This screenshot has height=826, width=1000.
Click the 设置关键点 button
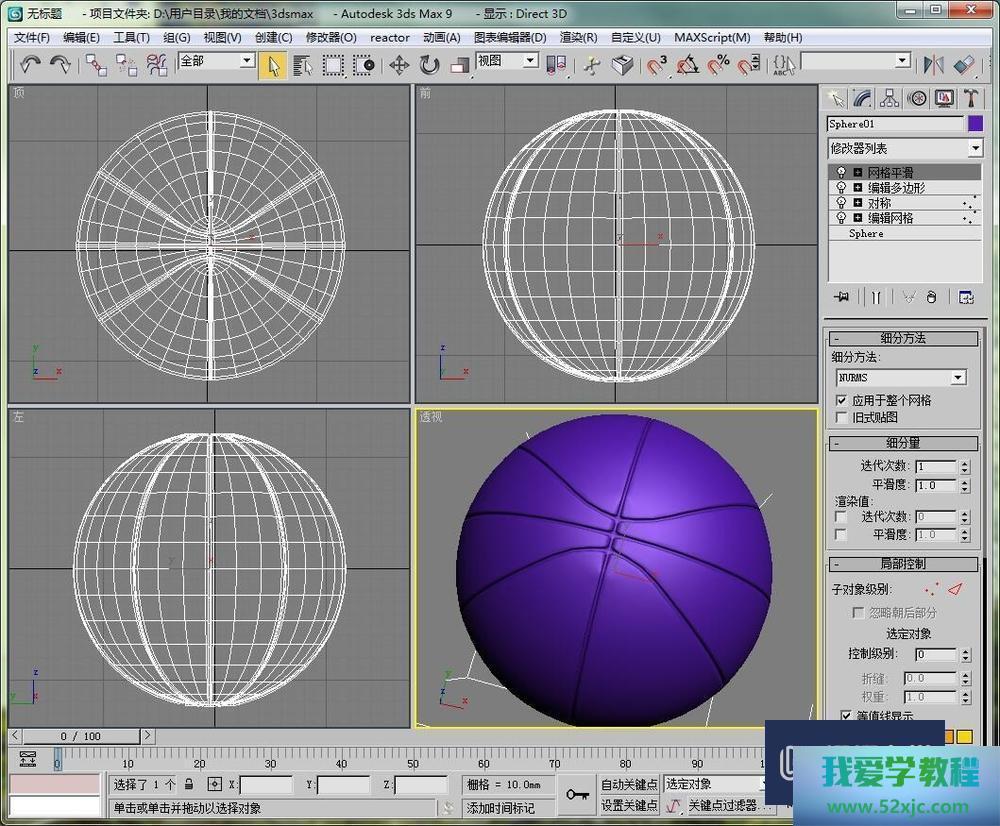pos(629,805)
